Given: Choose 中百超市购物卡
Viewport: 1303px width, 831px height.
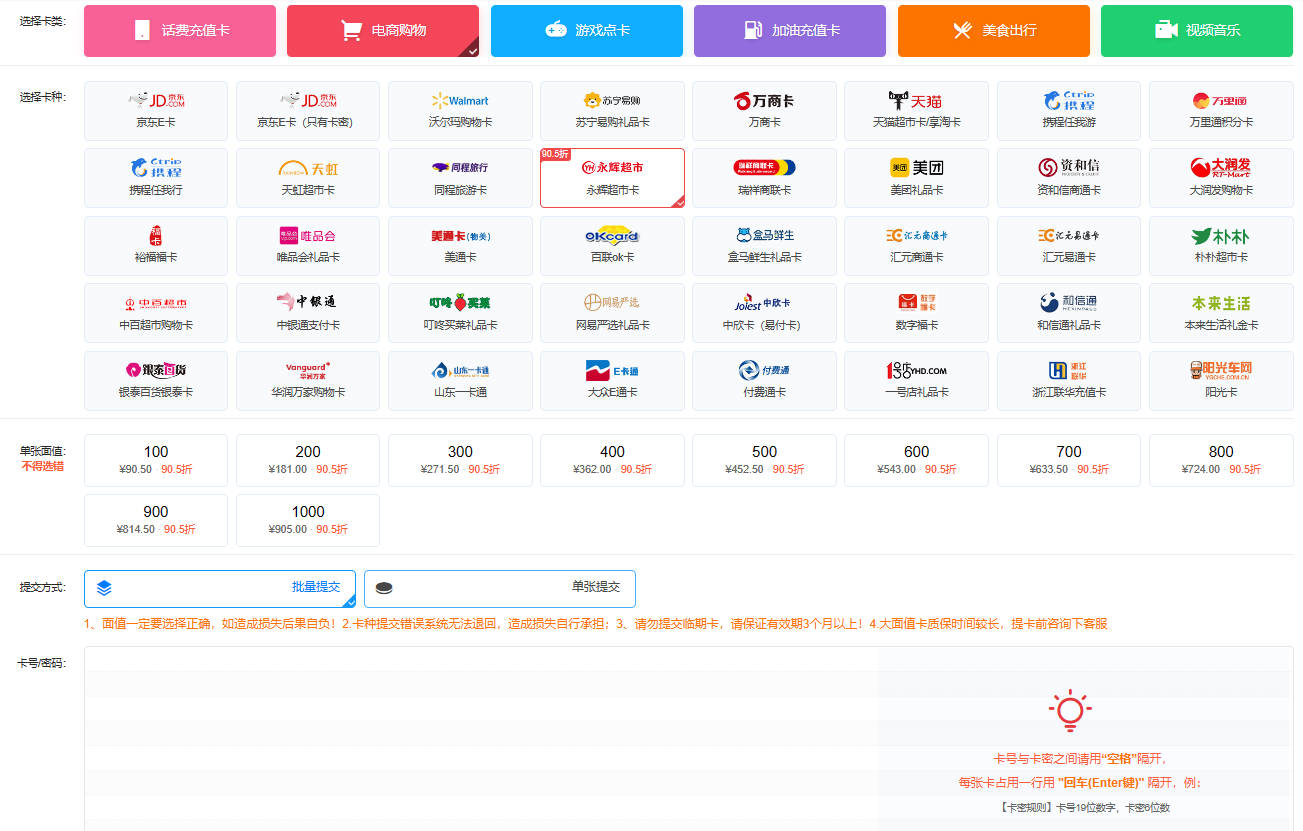Looking at the screenshot, I should coord(156,313).
